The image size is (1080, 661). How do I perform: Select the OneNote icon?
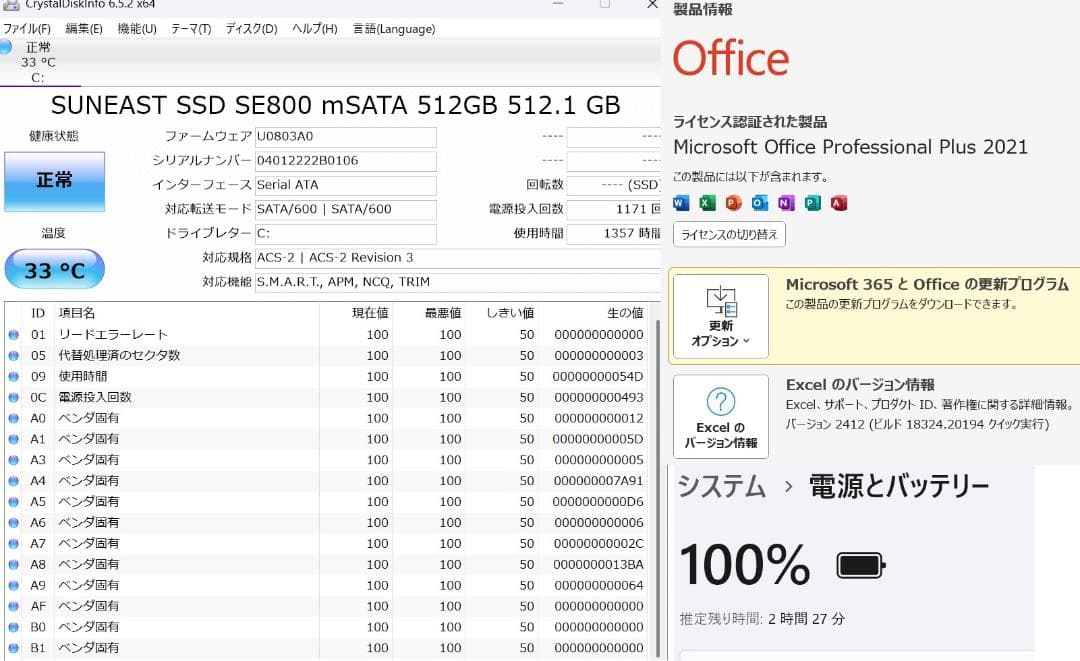[x=786, y=202]
